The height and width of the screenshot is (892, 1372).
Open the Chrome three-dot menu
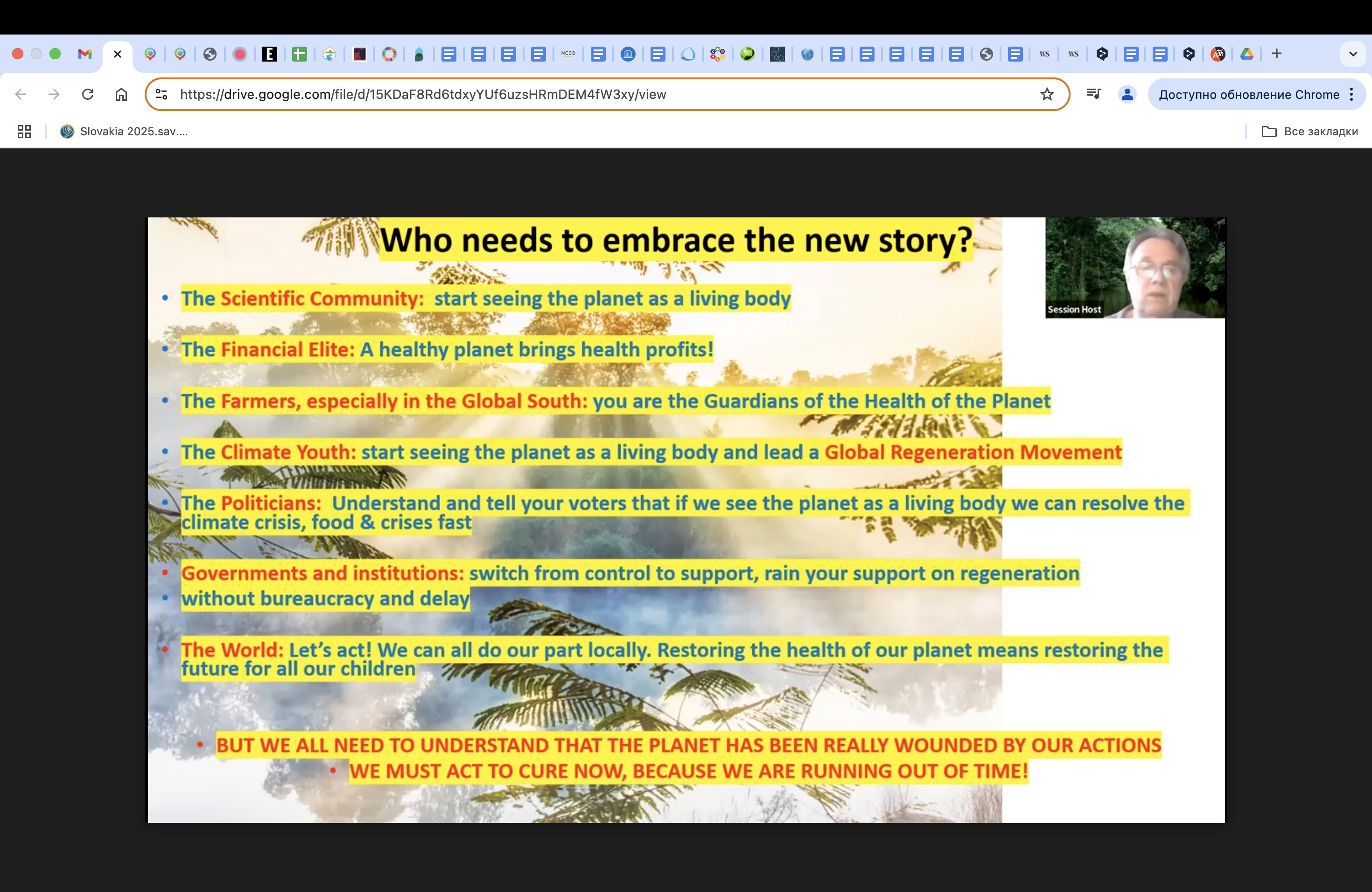(1352, 94)
